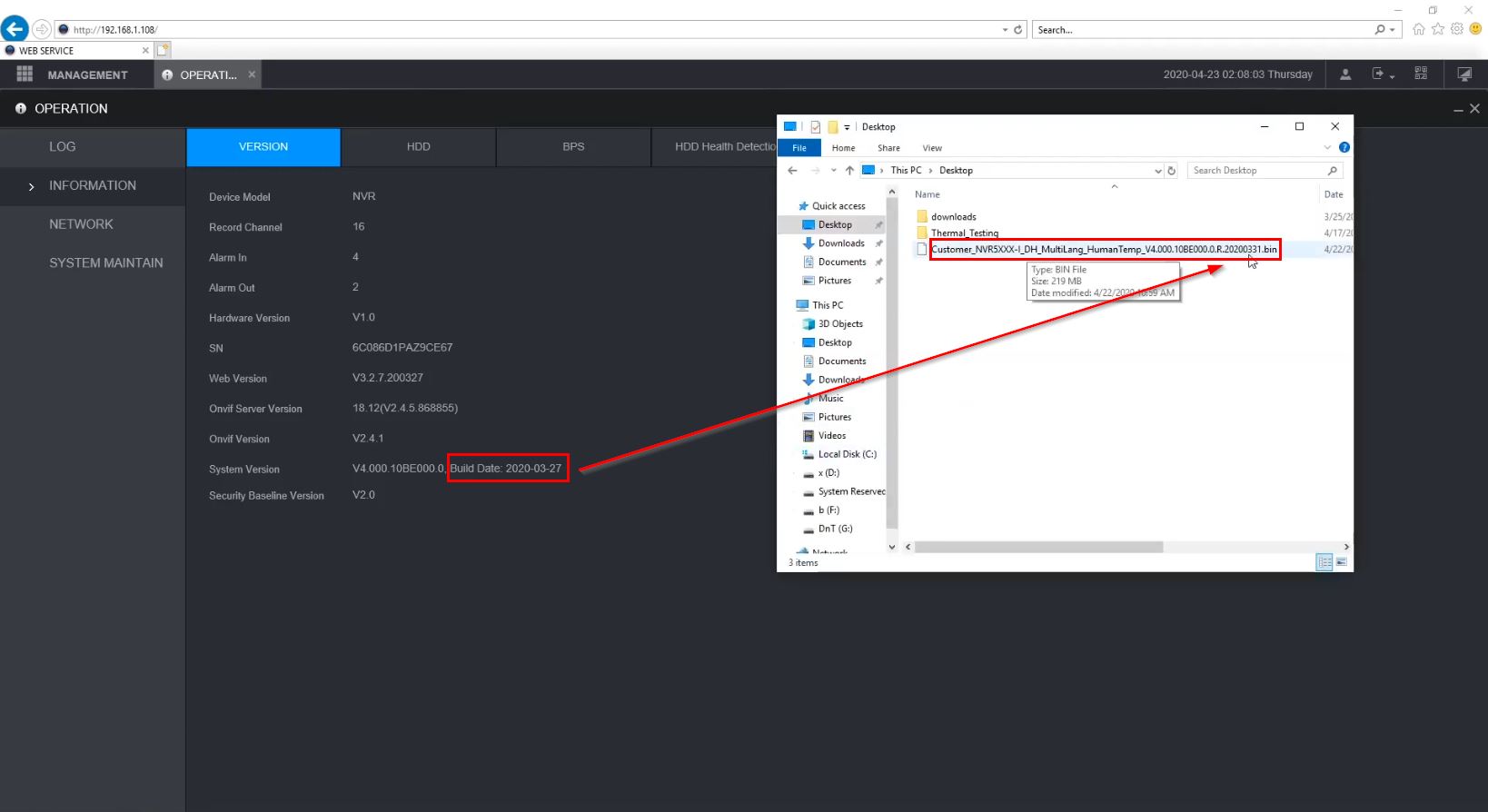This screenshot has height=812, width=1488.
Task: Switch to the BPS tab
Action: 573,147
